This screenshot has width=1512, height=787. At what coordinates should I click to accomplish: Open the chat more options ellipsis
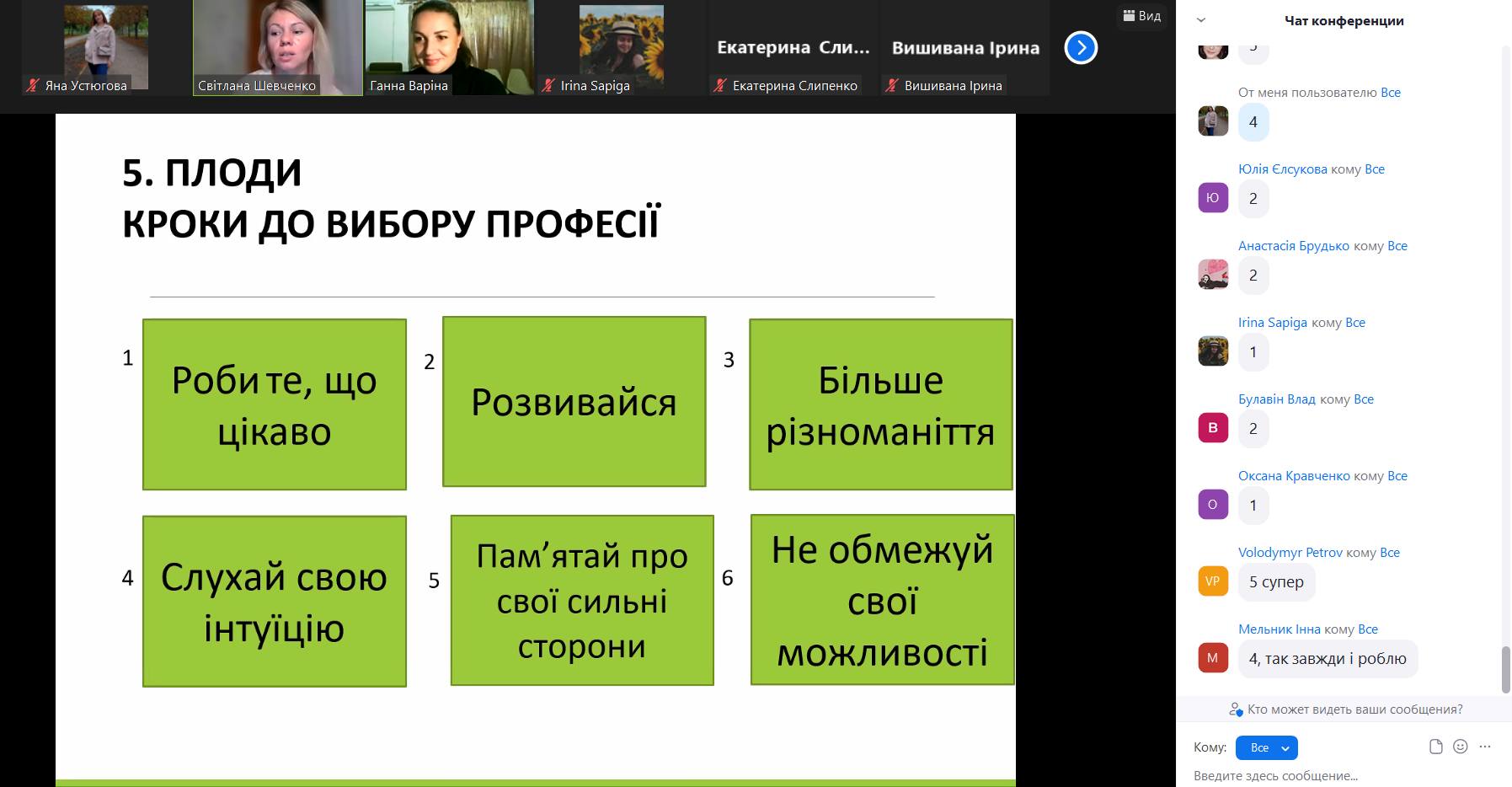click(x=1485, y=747)
